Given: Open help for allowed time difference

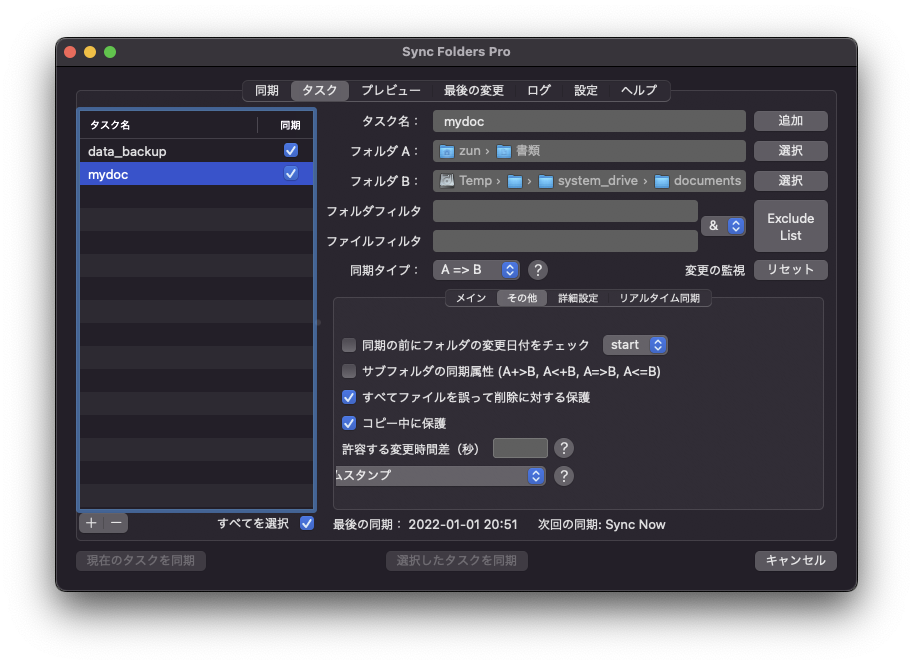Looking at the screenshot, I should click(564, 448).
